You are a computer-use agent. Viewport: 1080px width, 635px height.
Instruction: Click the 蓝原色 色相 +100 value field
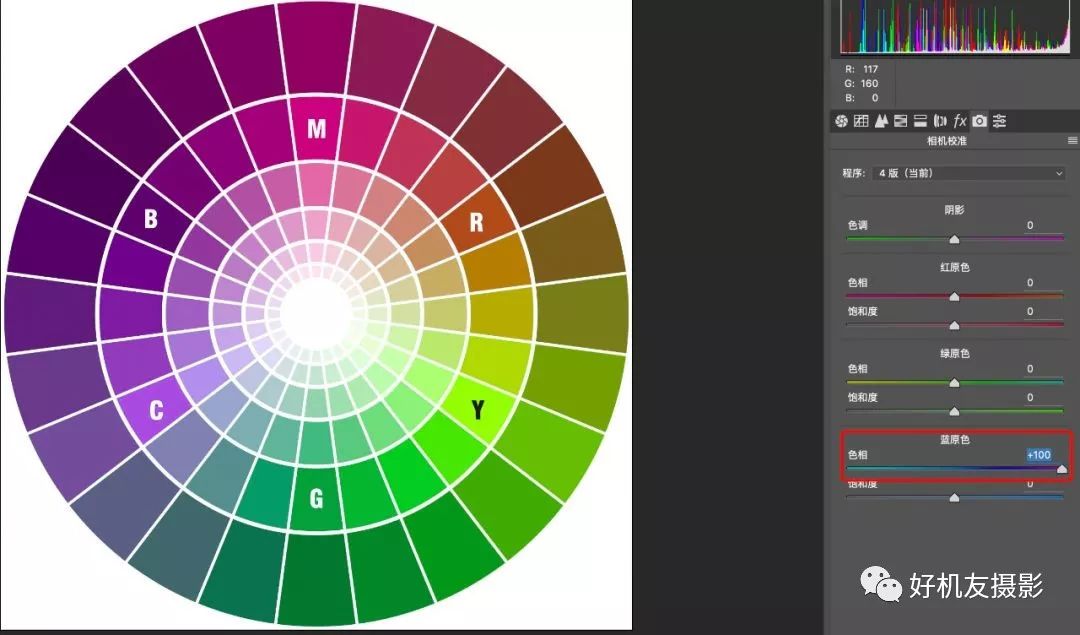point(1039,455)
